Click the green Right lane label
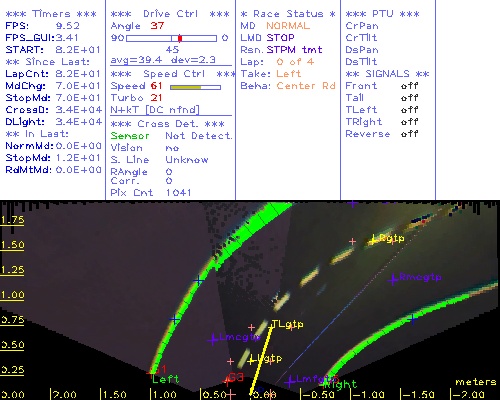 pyautogui.click(x=340, y=384)
